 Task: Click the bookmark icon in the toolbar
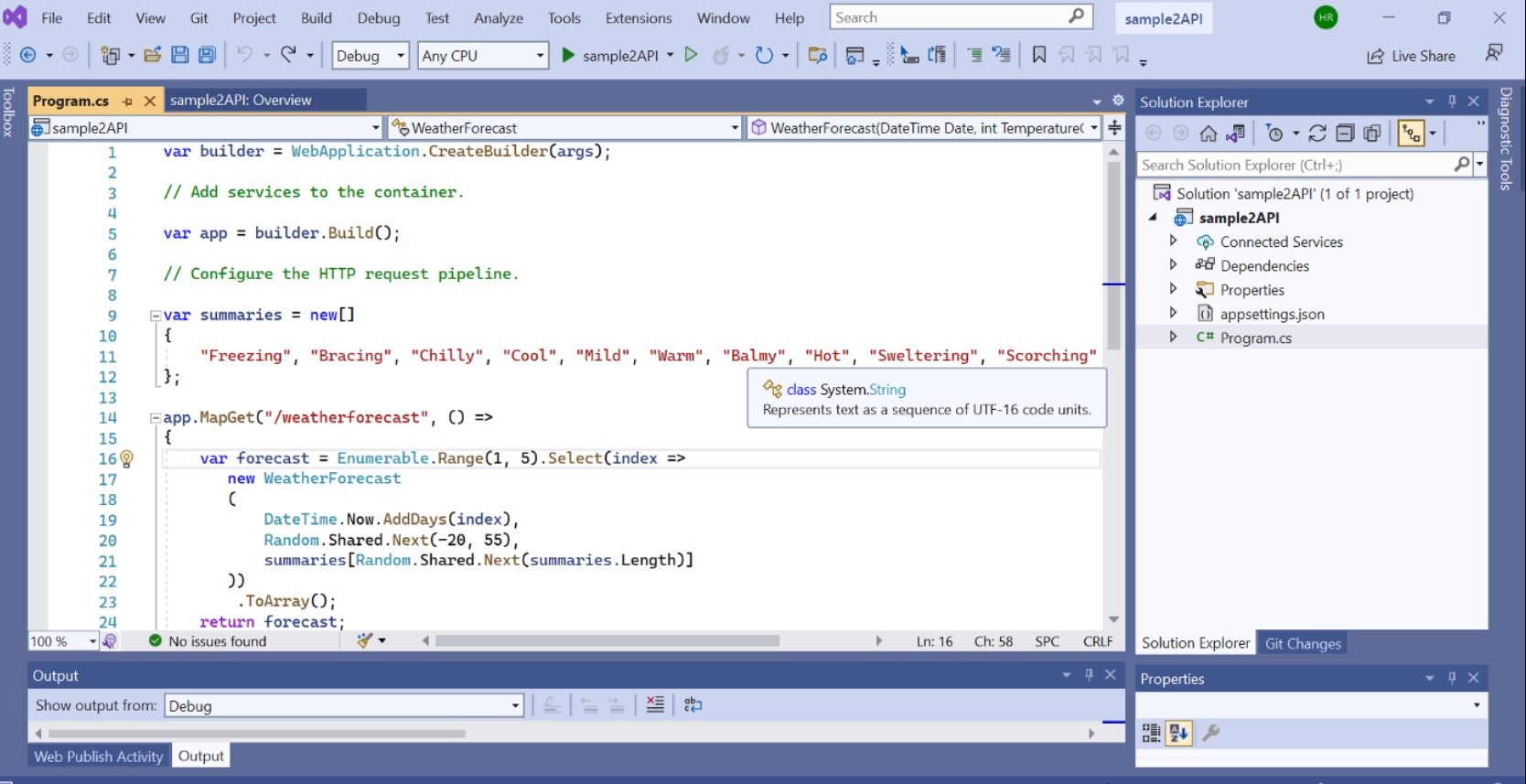(x=1038, y=55)
